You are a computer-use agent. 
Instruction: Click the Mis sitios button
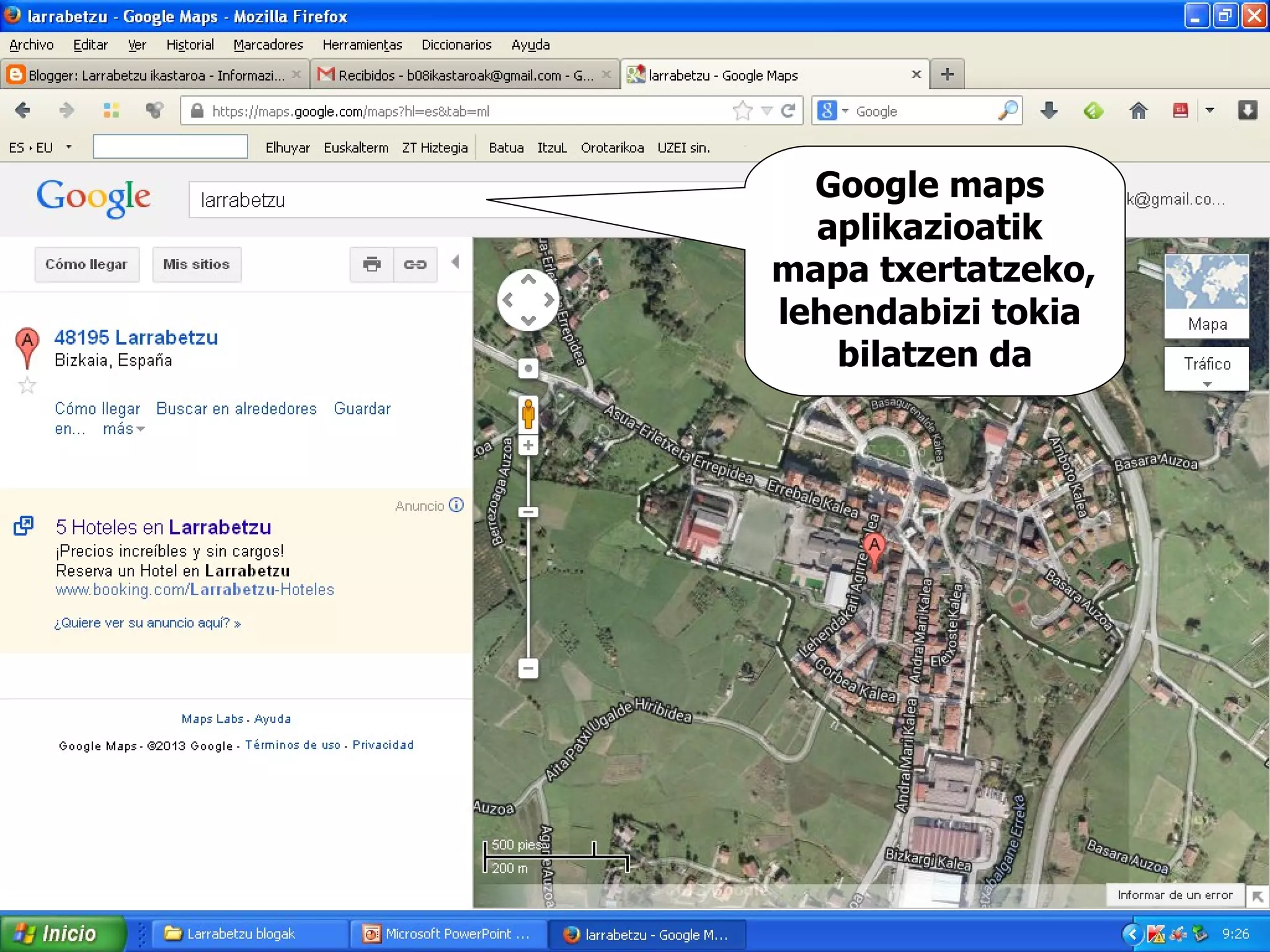197,265
